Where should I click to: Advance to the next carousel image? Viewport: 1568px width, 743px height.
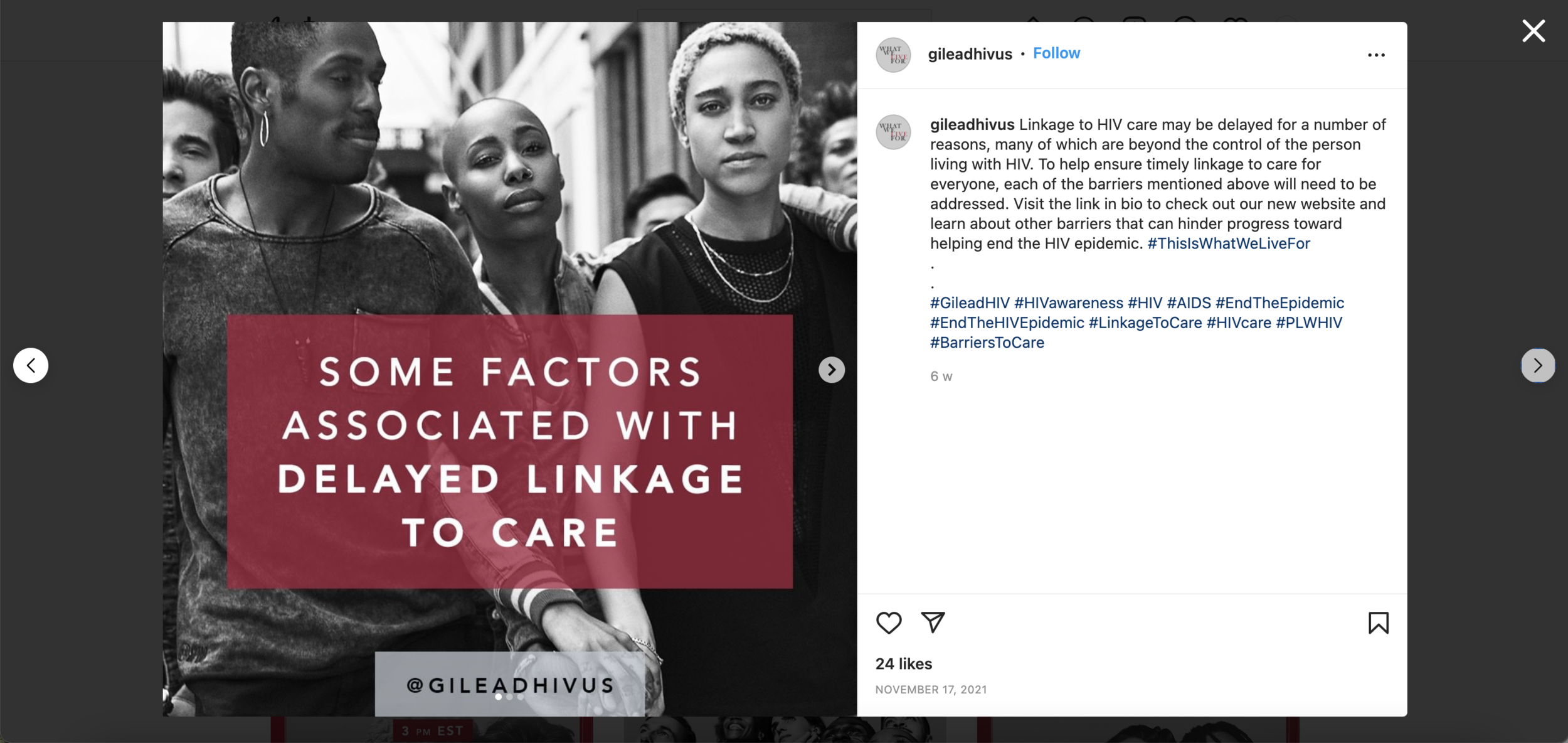point(831,370)
